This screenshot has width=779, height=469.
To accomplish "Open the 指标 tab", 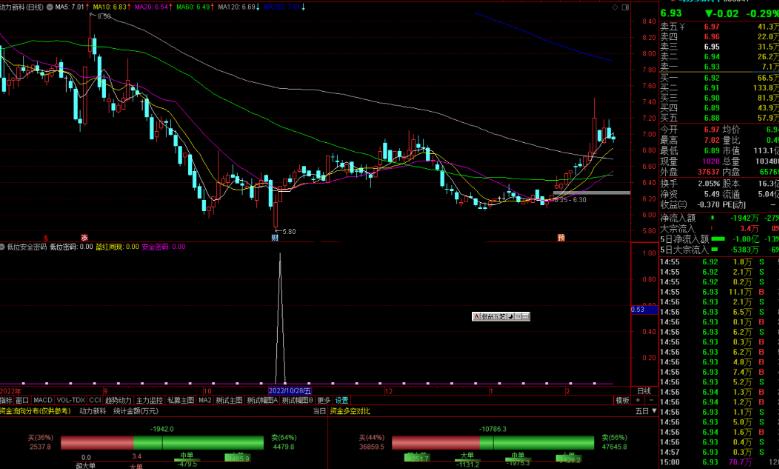I will click(x=6, y=400).
